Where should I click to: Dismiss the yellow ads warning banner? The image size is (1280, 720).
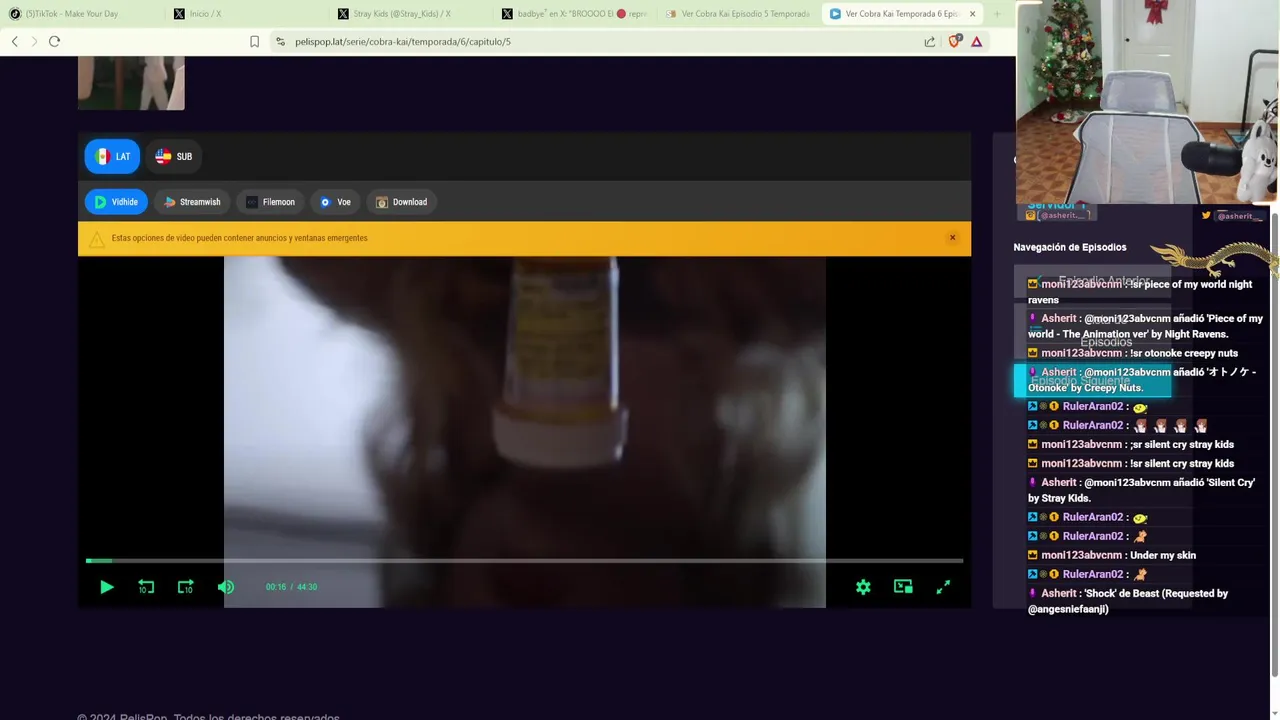click(952, 238)
